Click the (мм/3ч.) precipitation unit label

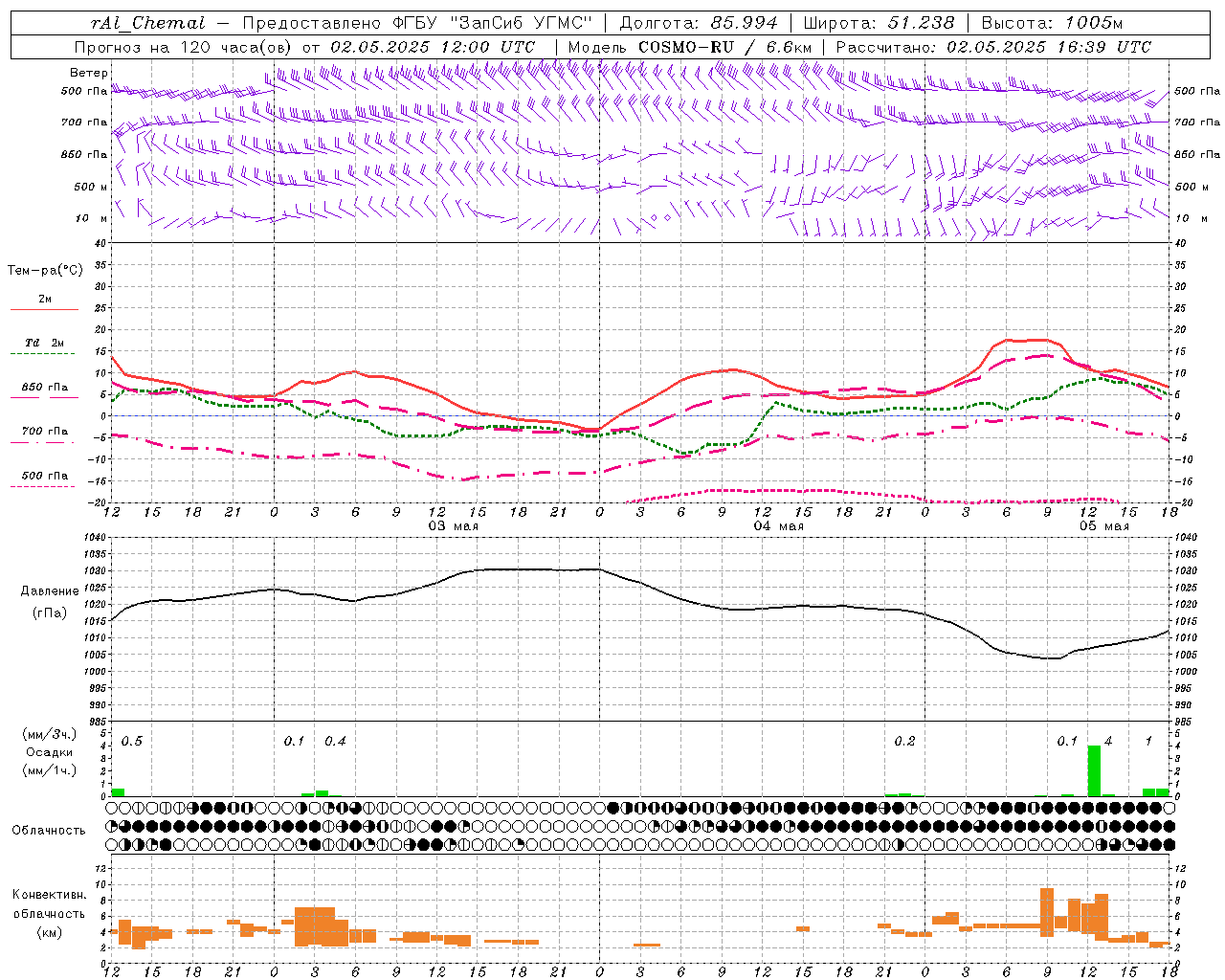pos(49,734)
